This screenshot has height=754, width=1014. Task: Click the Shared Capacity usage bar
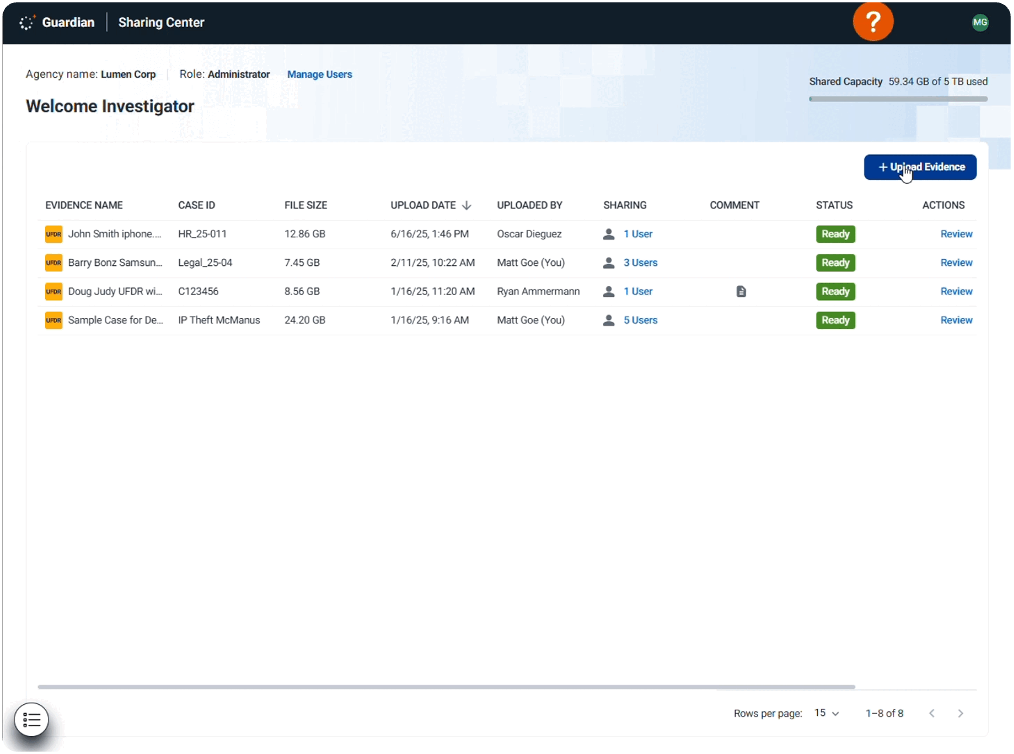point(897,99)
